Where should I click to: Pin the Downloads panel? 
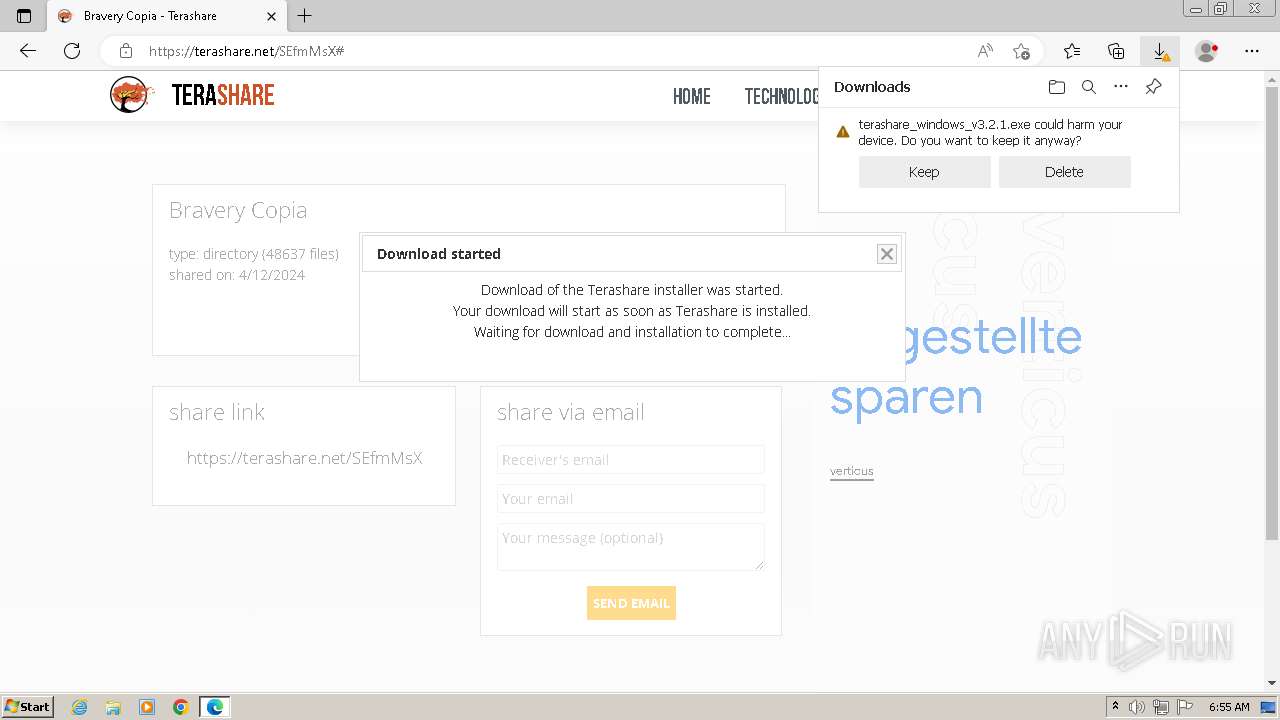click(x=1153, y=87)
